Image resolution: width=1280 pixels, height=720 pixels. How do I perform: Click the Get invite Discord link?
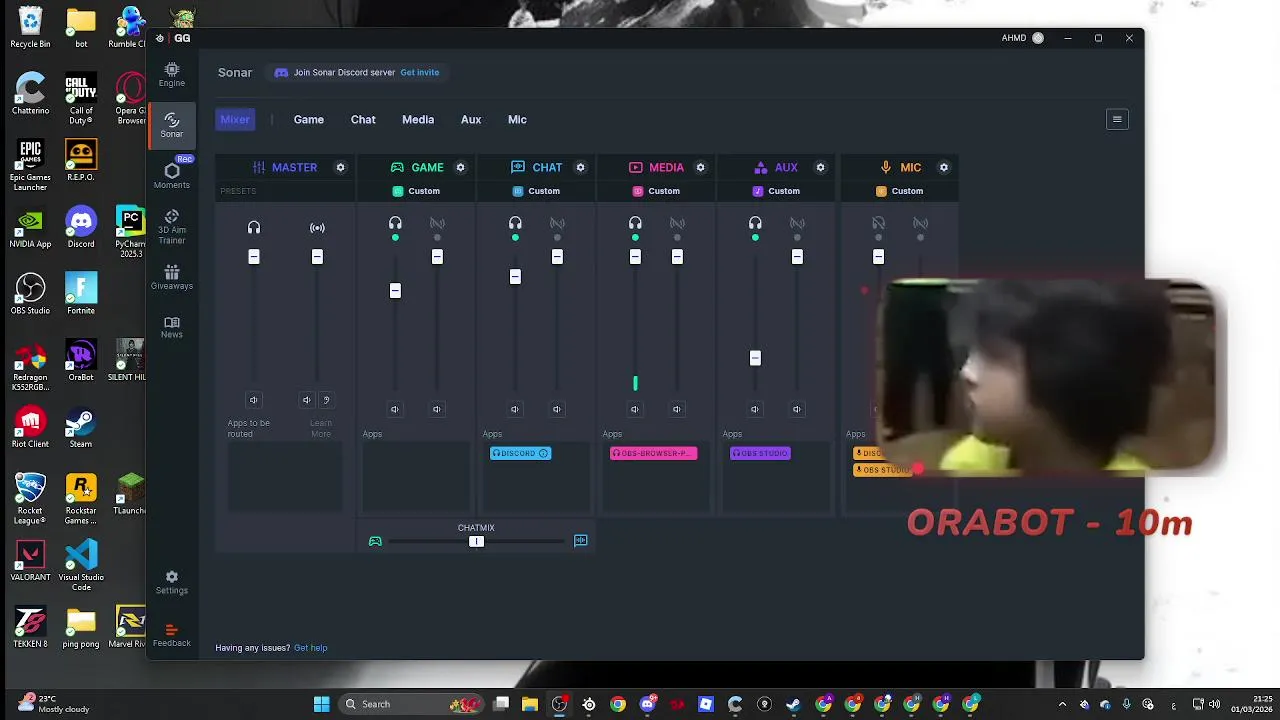pyautogui.click(x=420, y=72)
